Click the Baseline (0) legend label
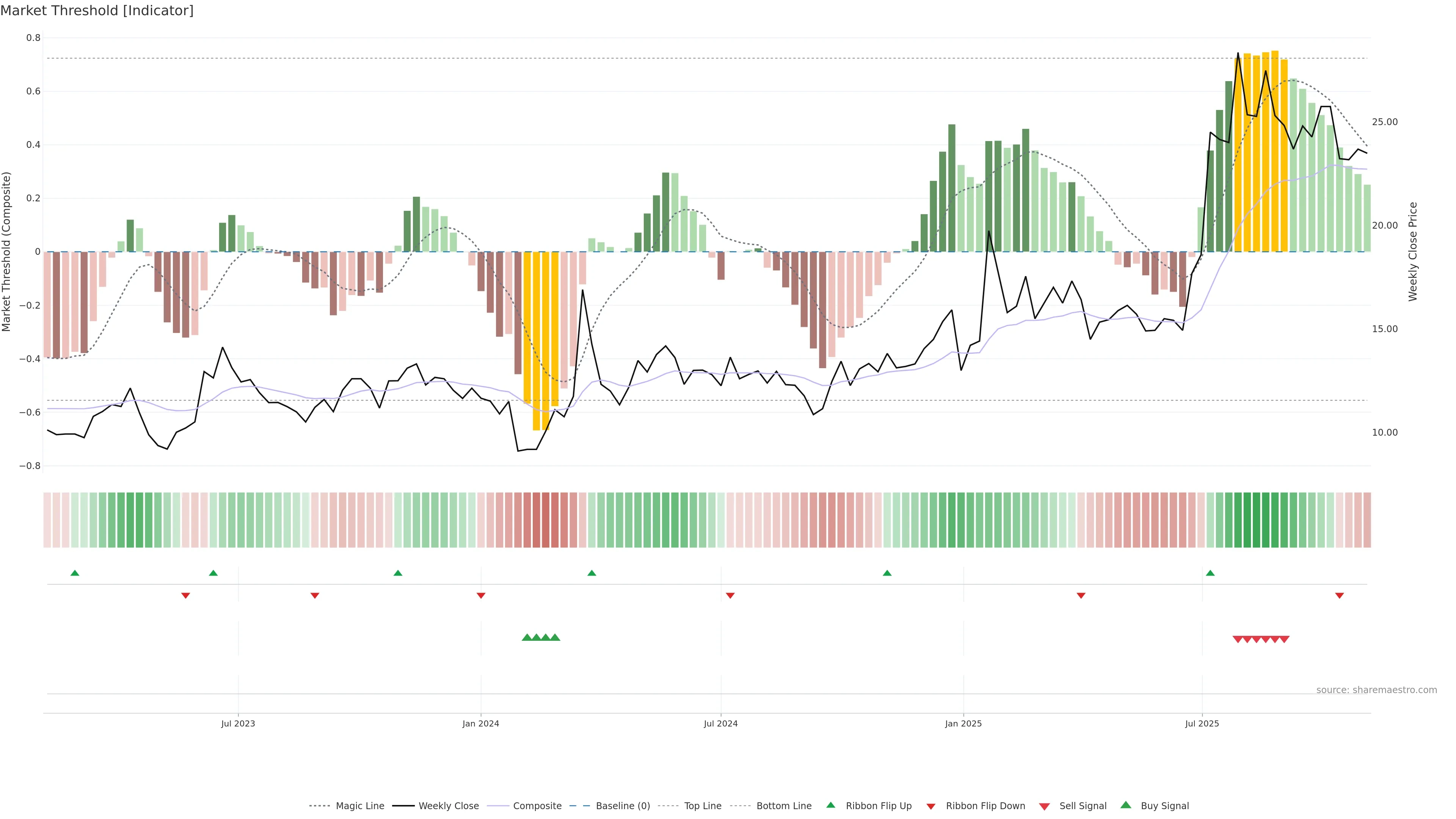The width and height of the screenshot is (1456, 819). click(623, 806)
